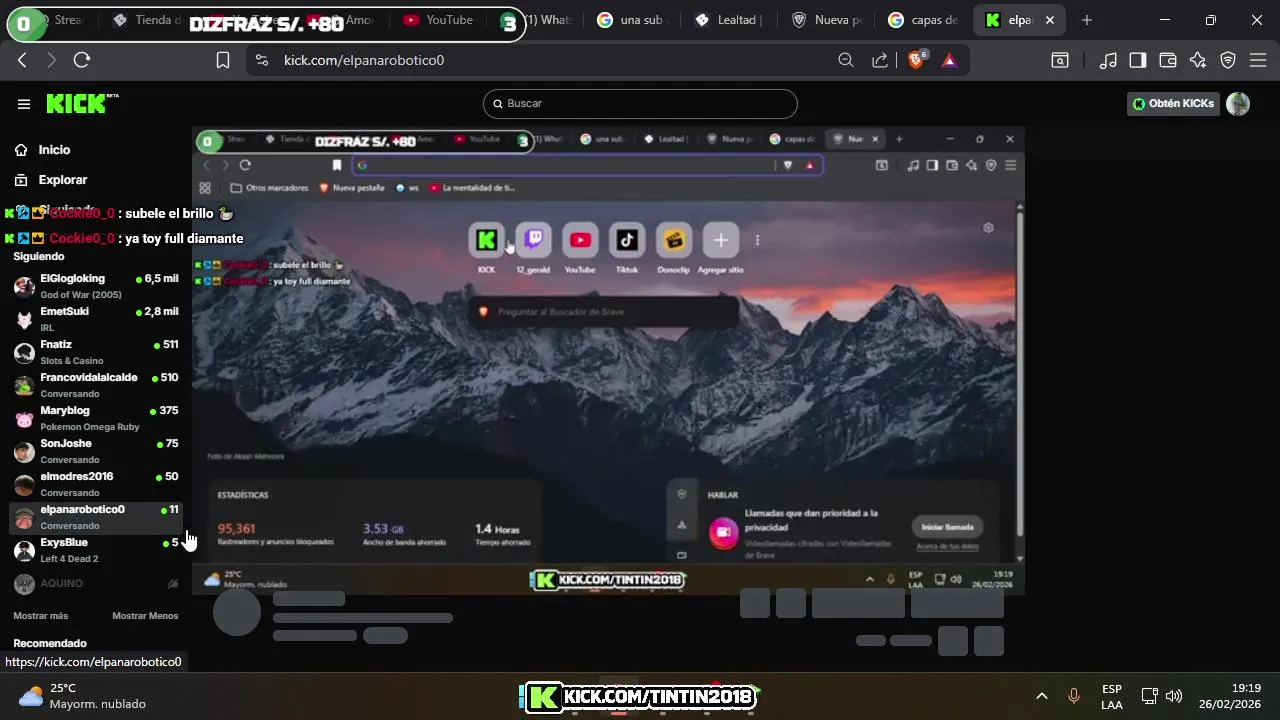
Task: Expand the list with Mostrar más
Action: [x=41, y=616]
